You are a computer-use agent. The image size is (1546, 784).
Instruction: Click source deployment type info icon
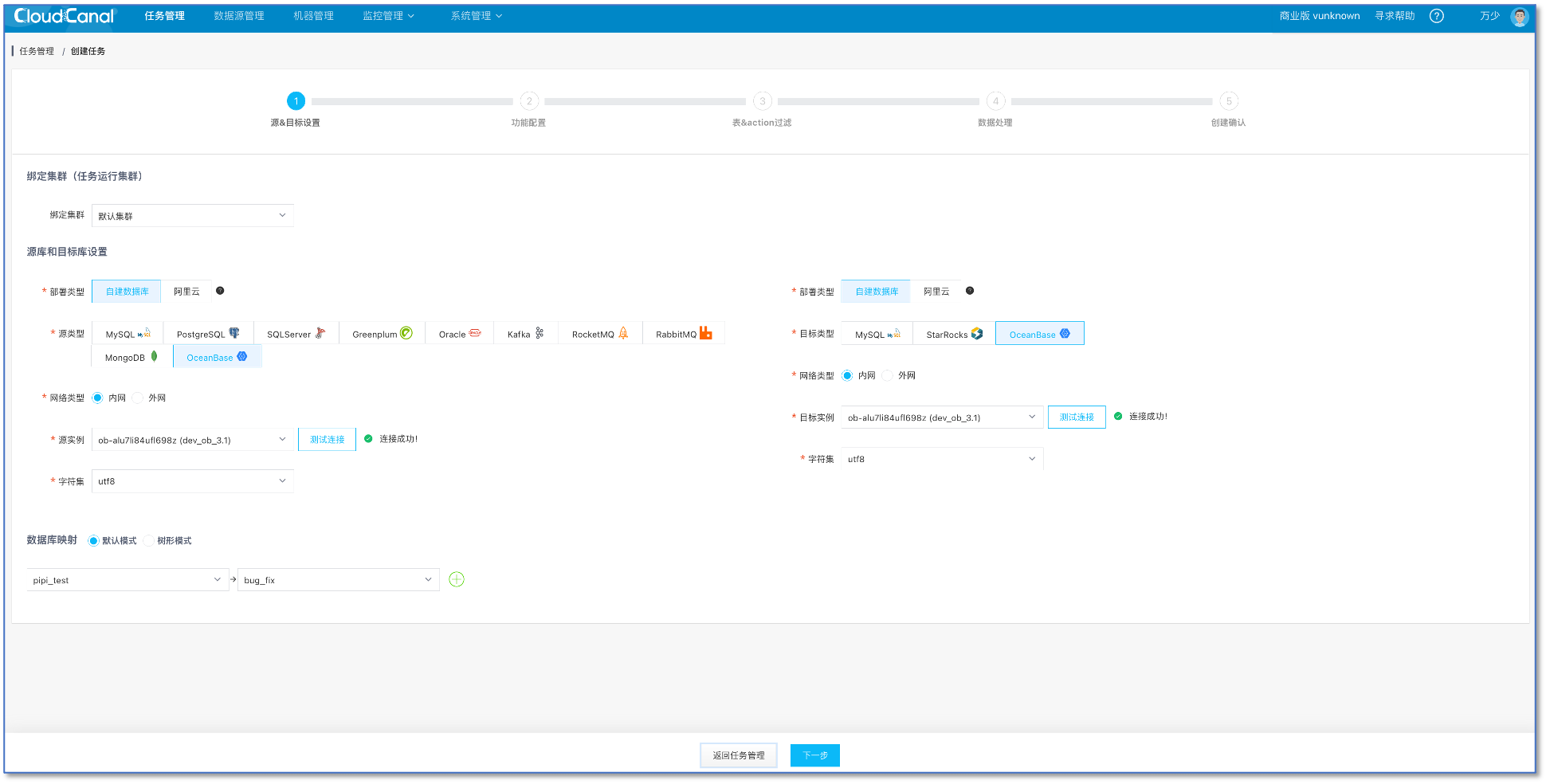pos(220,291)
